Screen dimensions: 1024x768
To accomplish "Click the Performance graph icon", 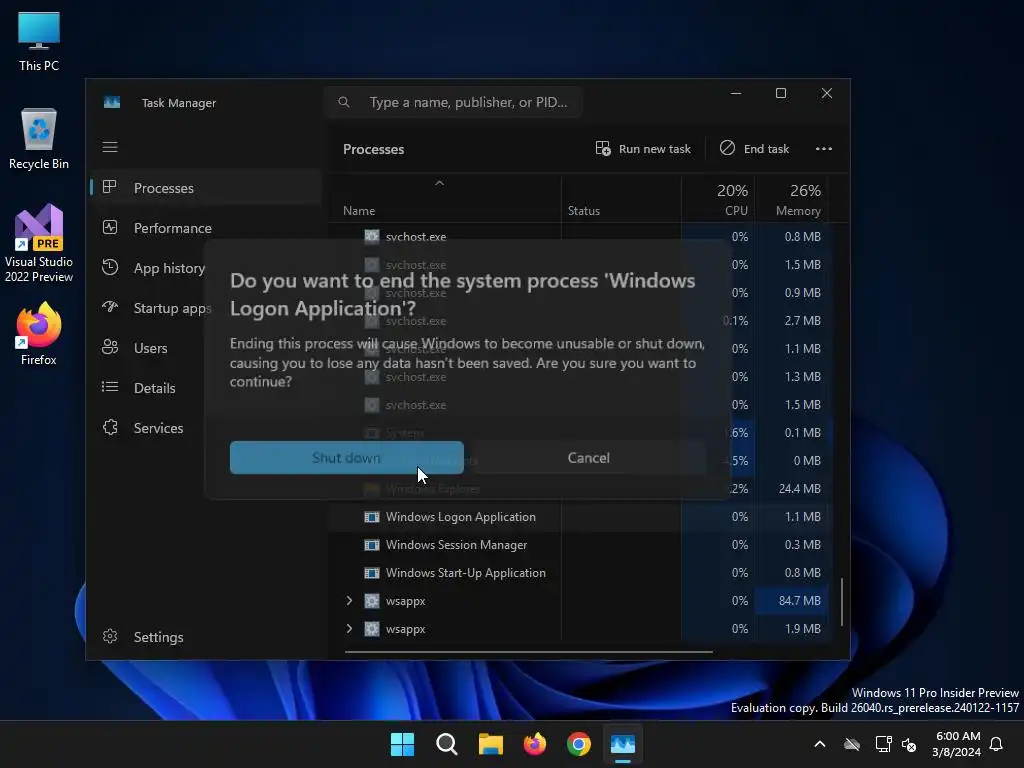I will point(110,227).
